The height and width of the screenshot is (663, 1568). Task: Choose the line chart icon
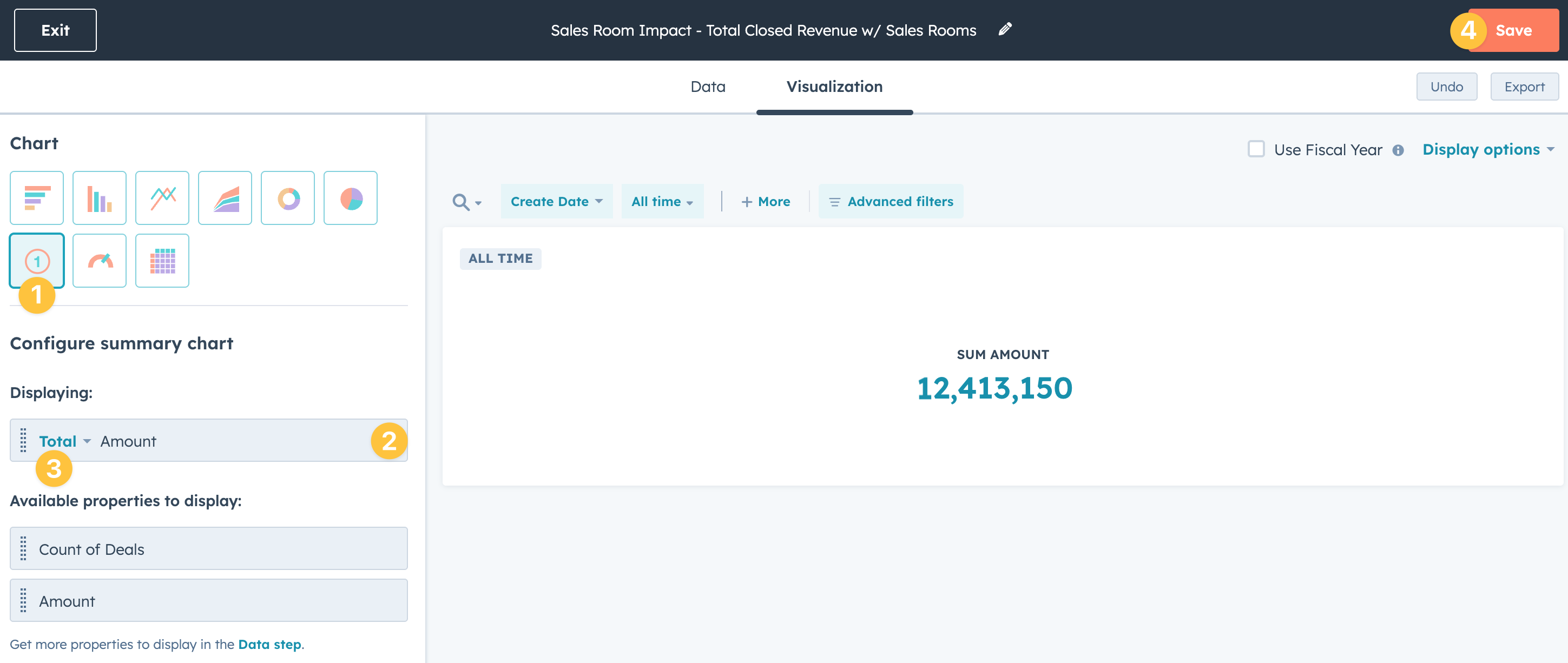(x=162, y=198)
